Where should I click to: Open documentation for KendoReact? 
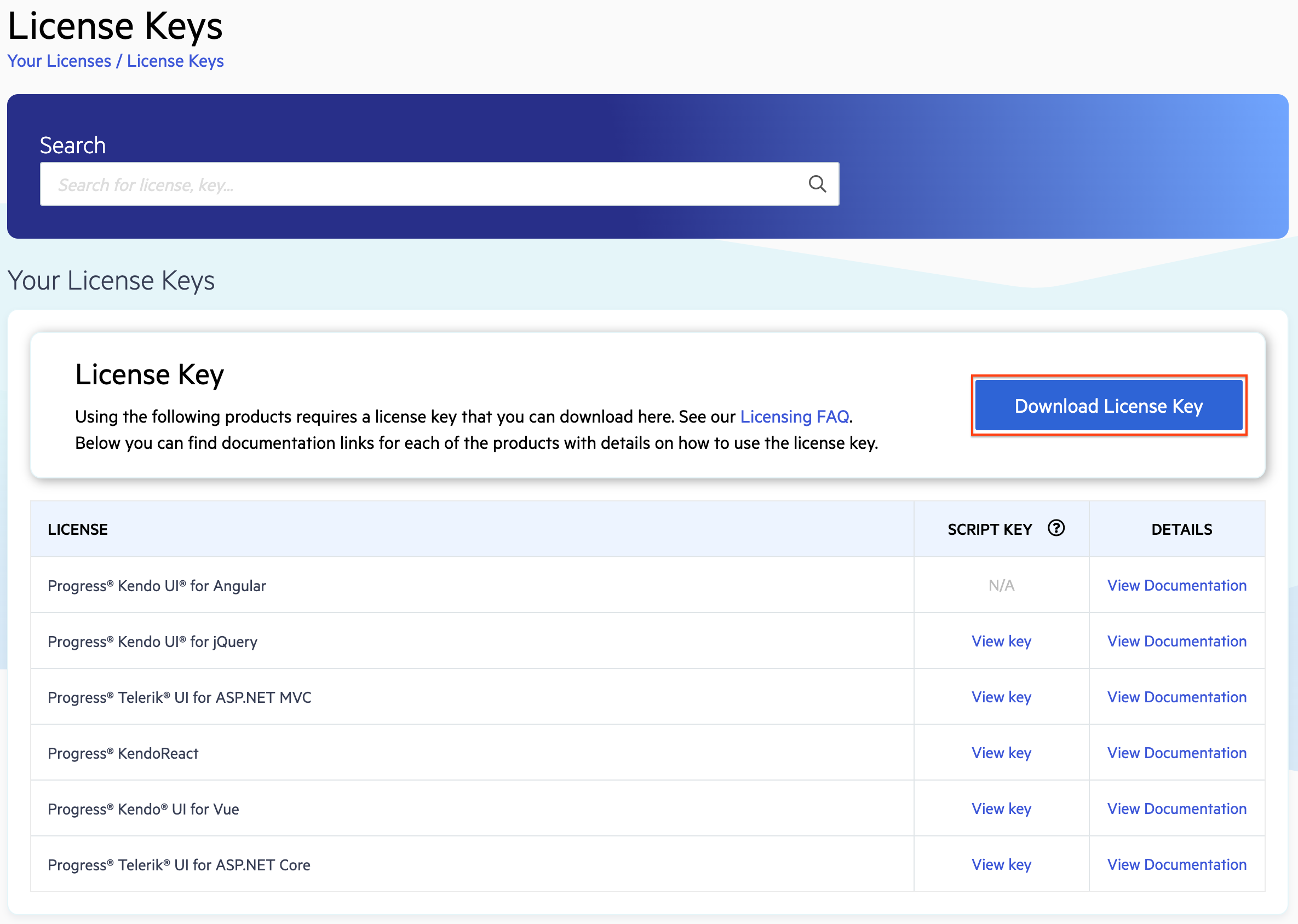click(x=1176, y=752)
